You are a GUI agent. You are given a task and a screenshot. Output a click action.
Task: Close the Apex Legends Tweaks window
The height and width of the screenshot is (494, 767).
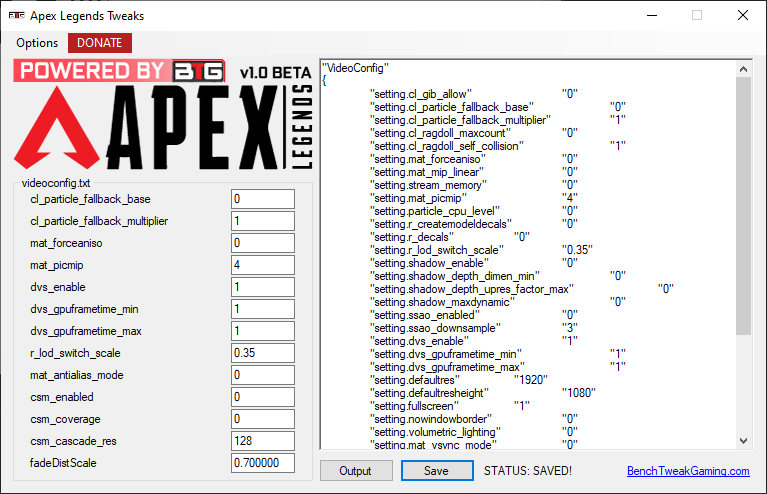click(743, 16)
